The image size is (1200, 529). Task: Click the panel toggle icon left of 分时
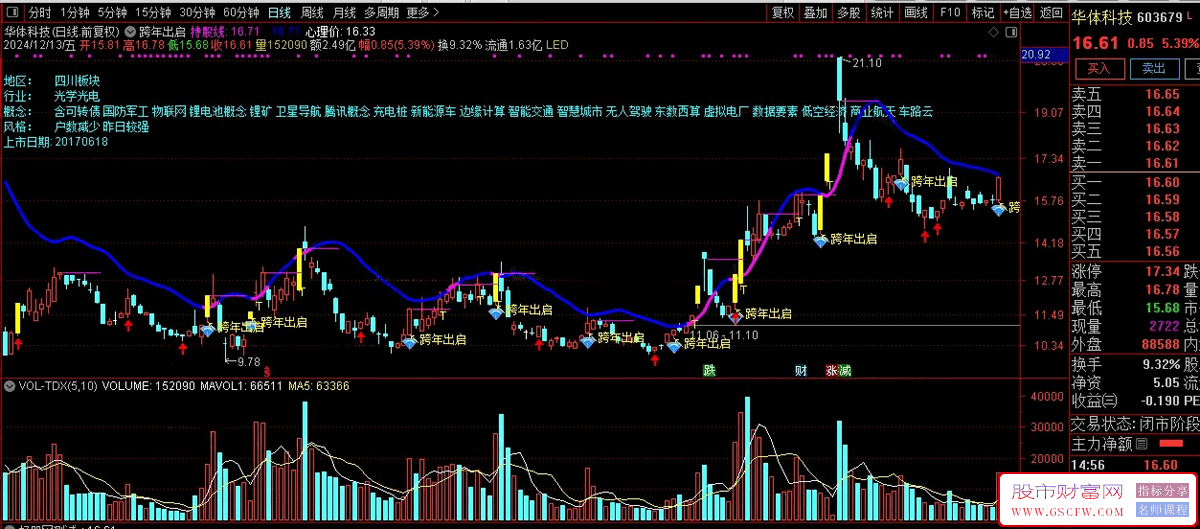point(11,13)
